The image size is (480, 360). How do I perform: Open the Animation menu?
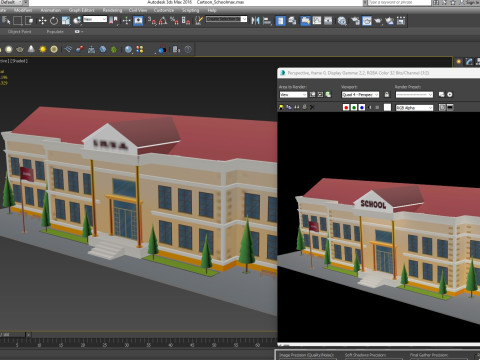(x=51, y=10)
